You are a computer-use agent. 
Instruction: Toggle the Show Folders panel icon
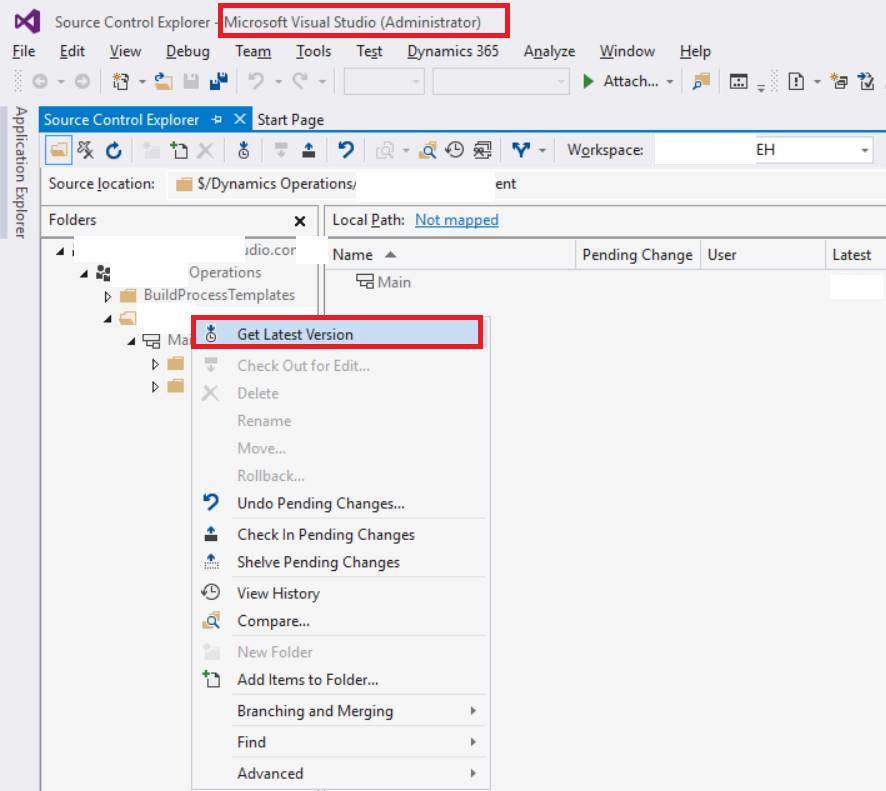point(58,150)
